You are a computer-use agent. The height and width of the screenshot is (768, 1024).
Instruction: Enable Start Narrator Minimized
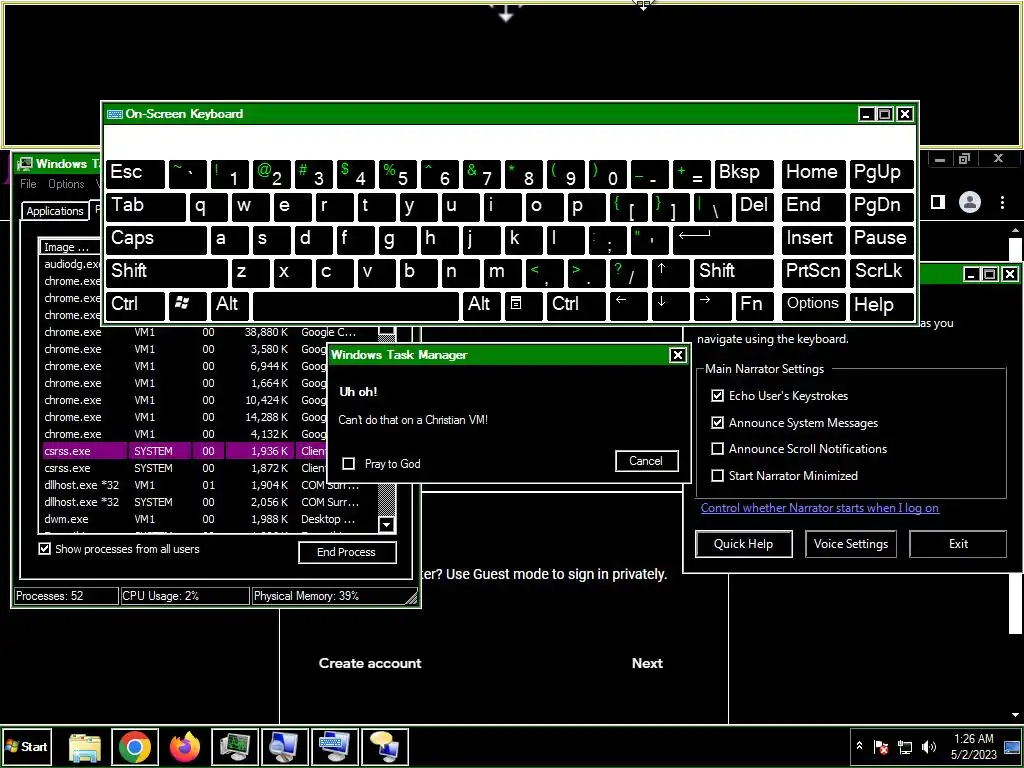(x=717, y=475)
